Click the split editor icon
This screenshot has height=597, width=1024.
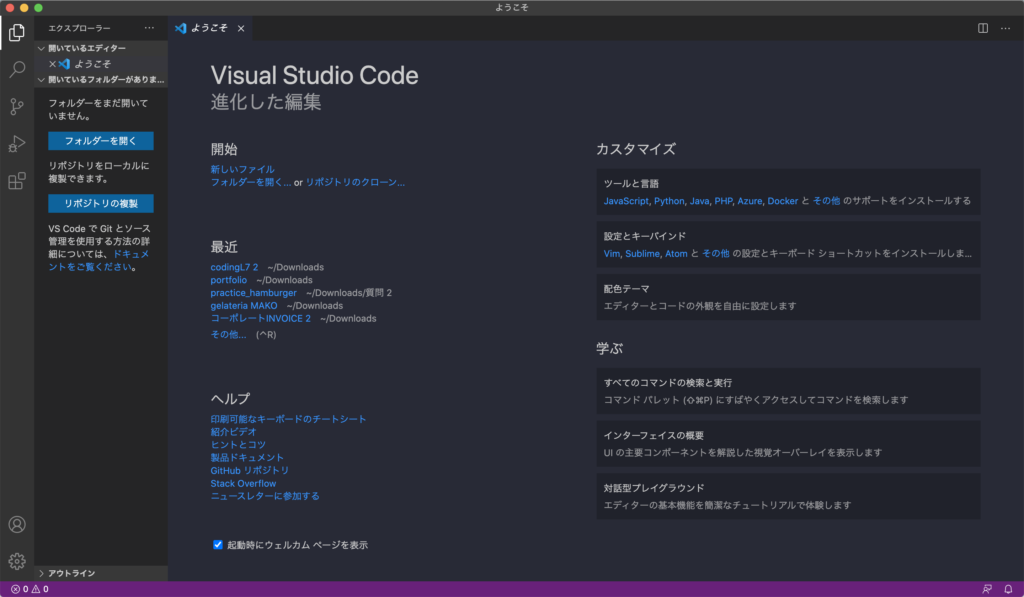coord(982,28)
